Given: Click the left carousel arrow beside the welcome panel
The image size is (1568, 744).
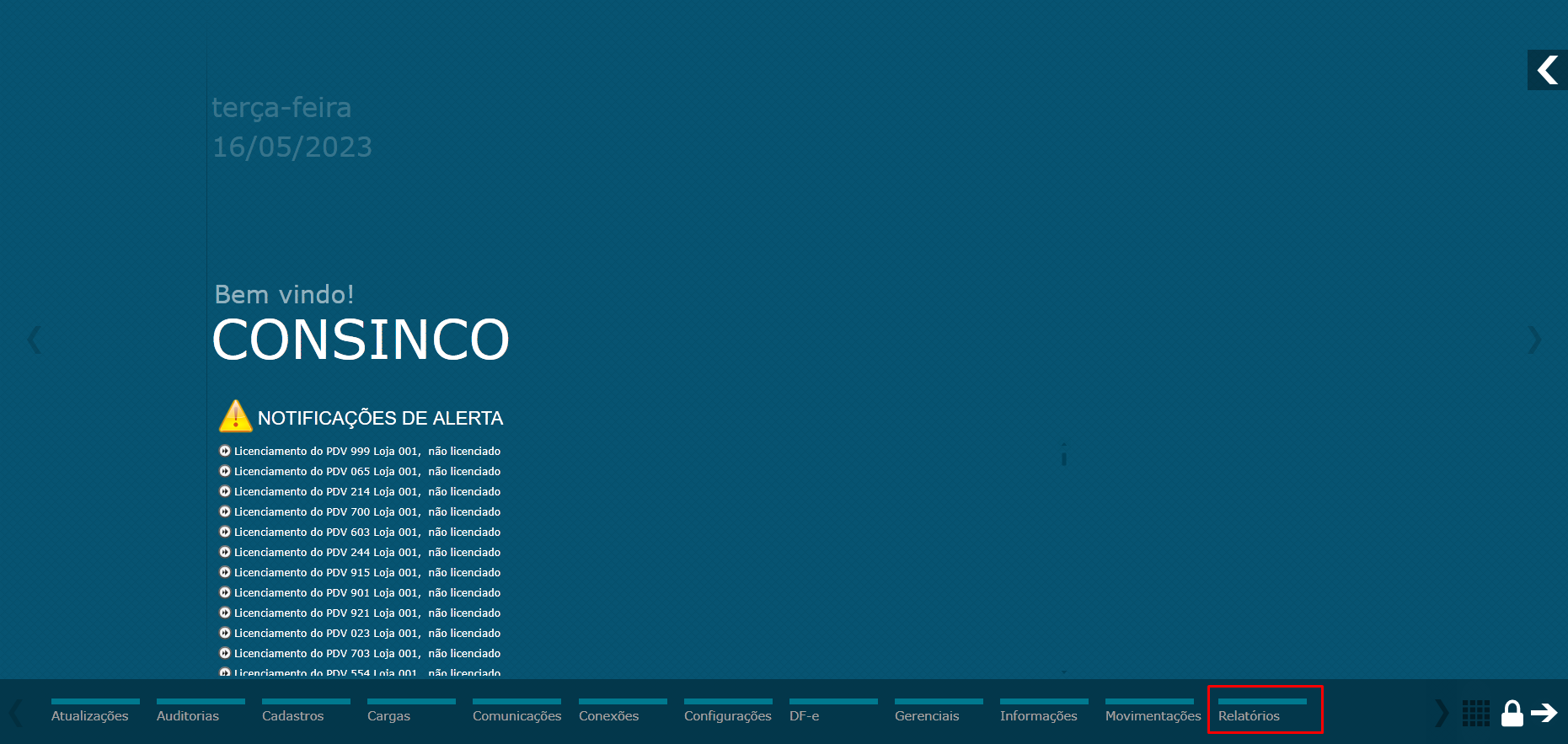Looking at the screenshot, I should point(35,340).
